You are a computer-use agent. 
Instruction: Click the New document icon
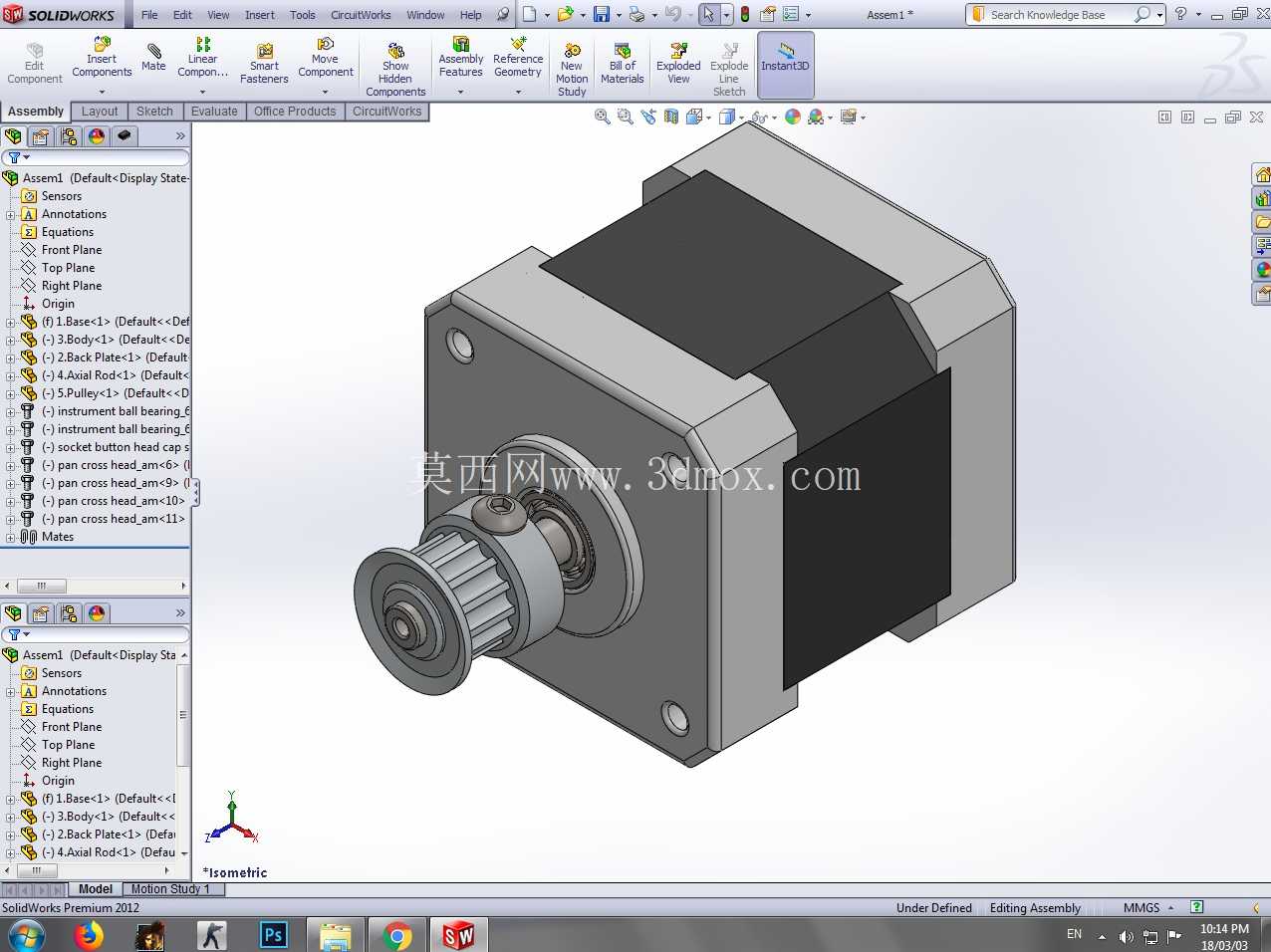(530, 14)
